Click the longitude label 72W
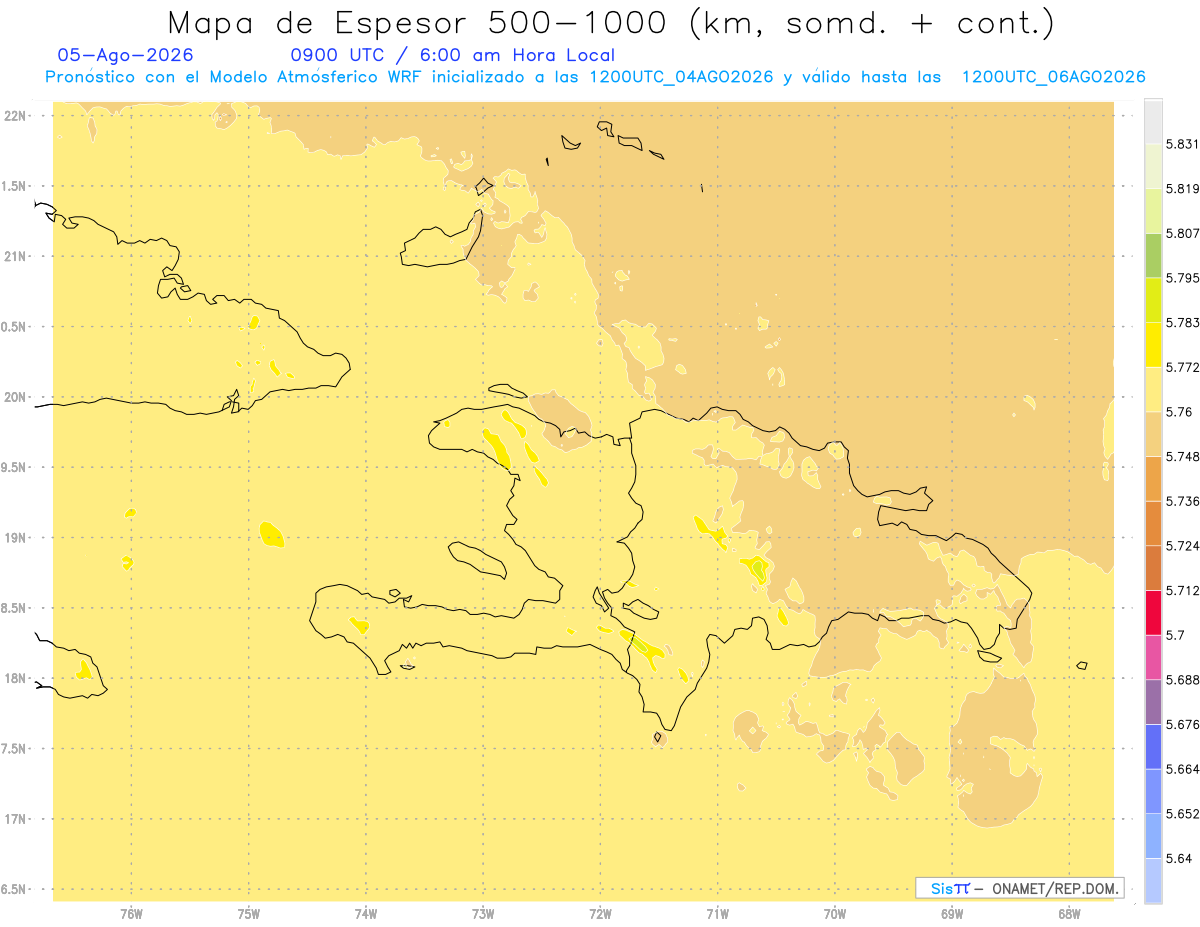 pos(600,913)
